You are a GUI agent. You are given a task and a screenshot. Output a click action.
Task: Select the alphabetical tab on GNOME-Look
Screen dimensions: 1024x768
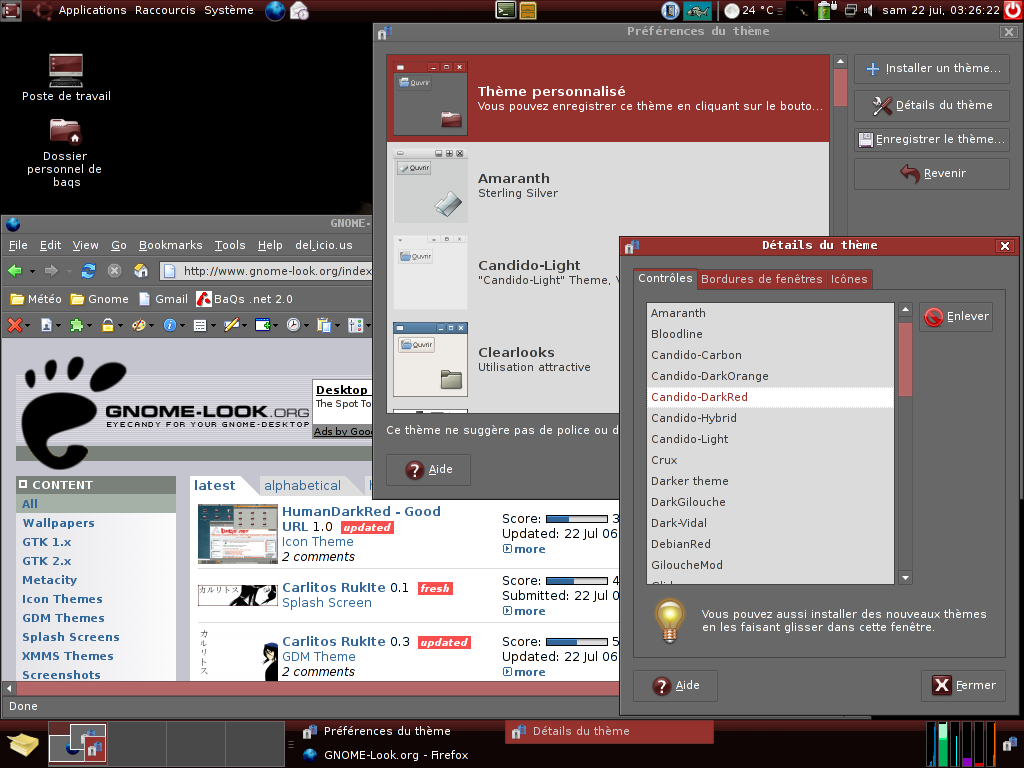(302, 485)
